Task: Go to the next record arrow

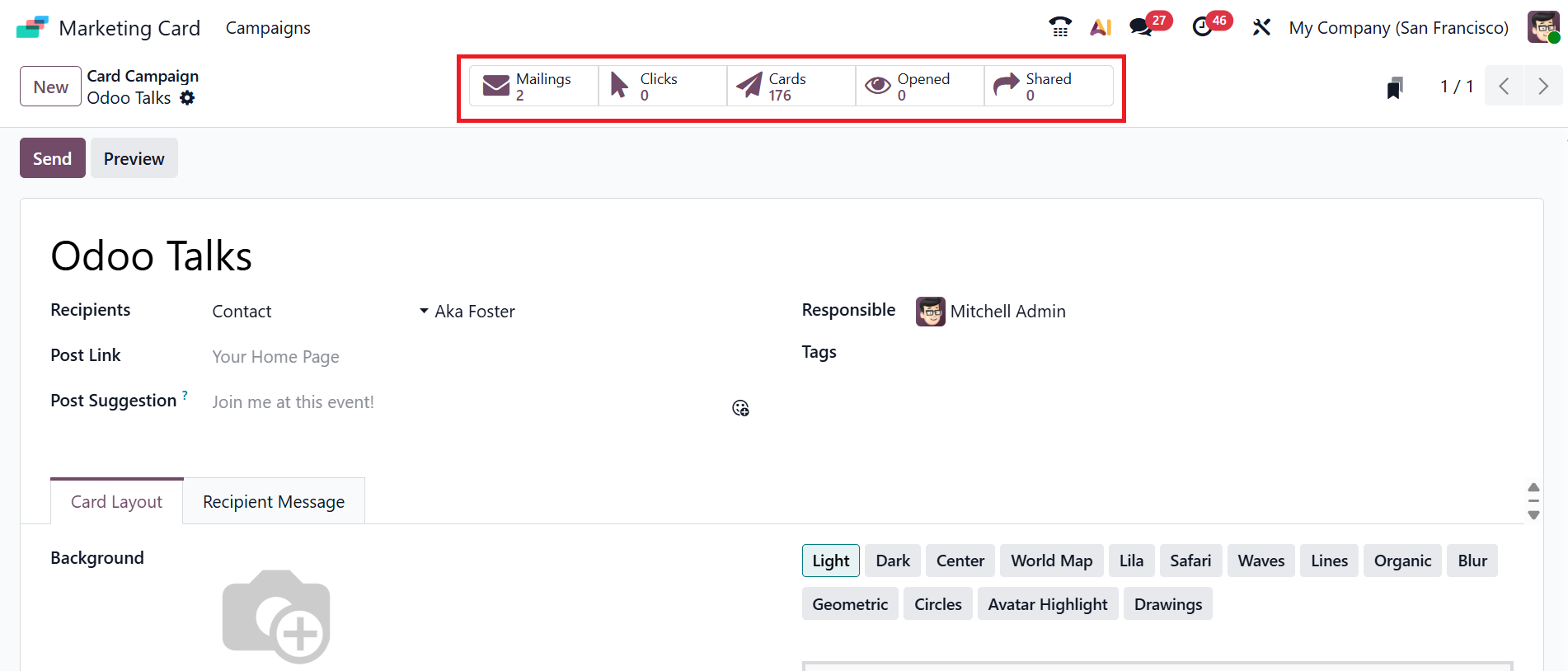Action: click(x=1543, y=86)
